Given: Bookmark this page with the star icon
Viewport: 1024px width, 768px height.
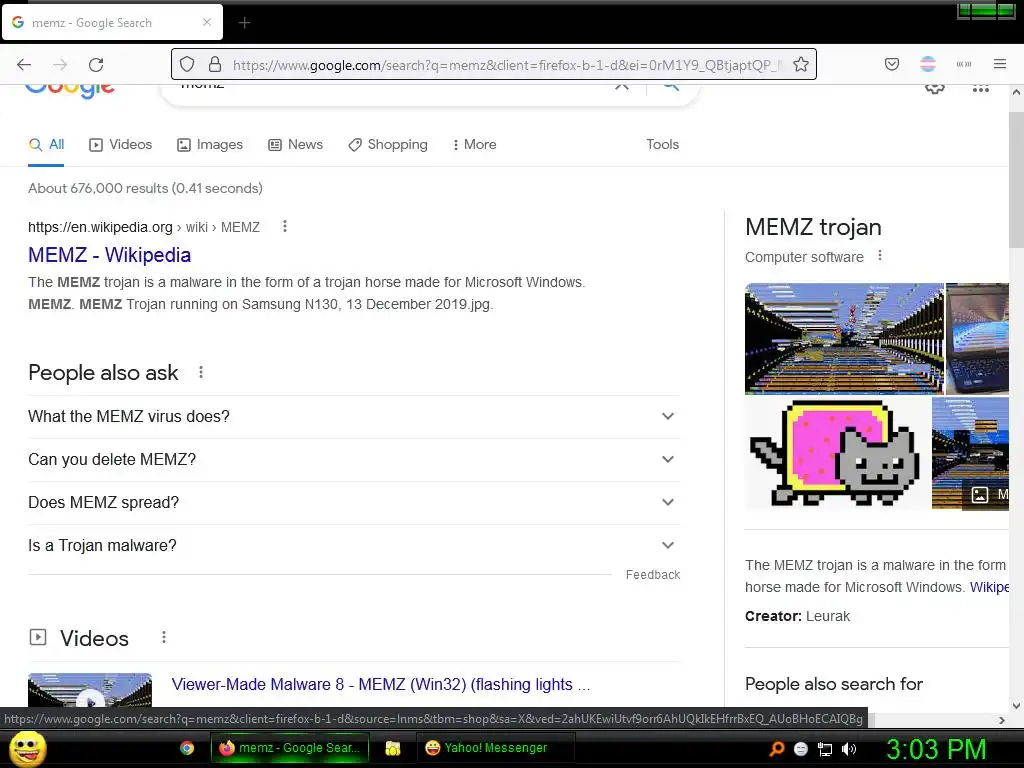Looking at the screenshot, I should pos(801,64).
